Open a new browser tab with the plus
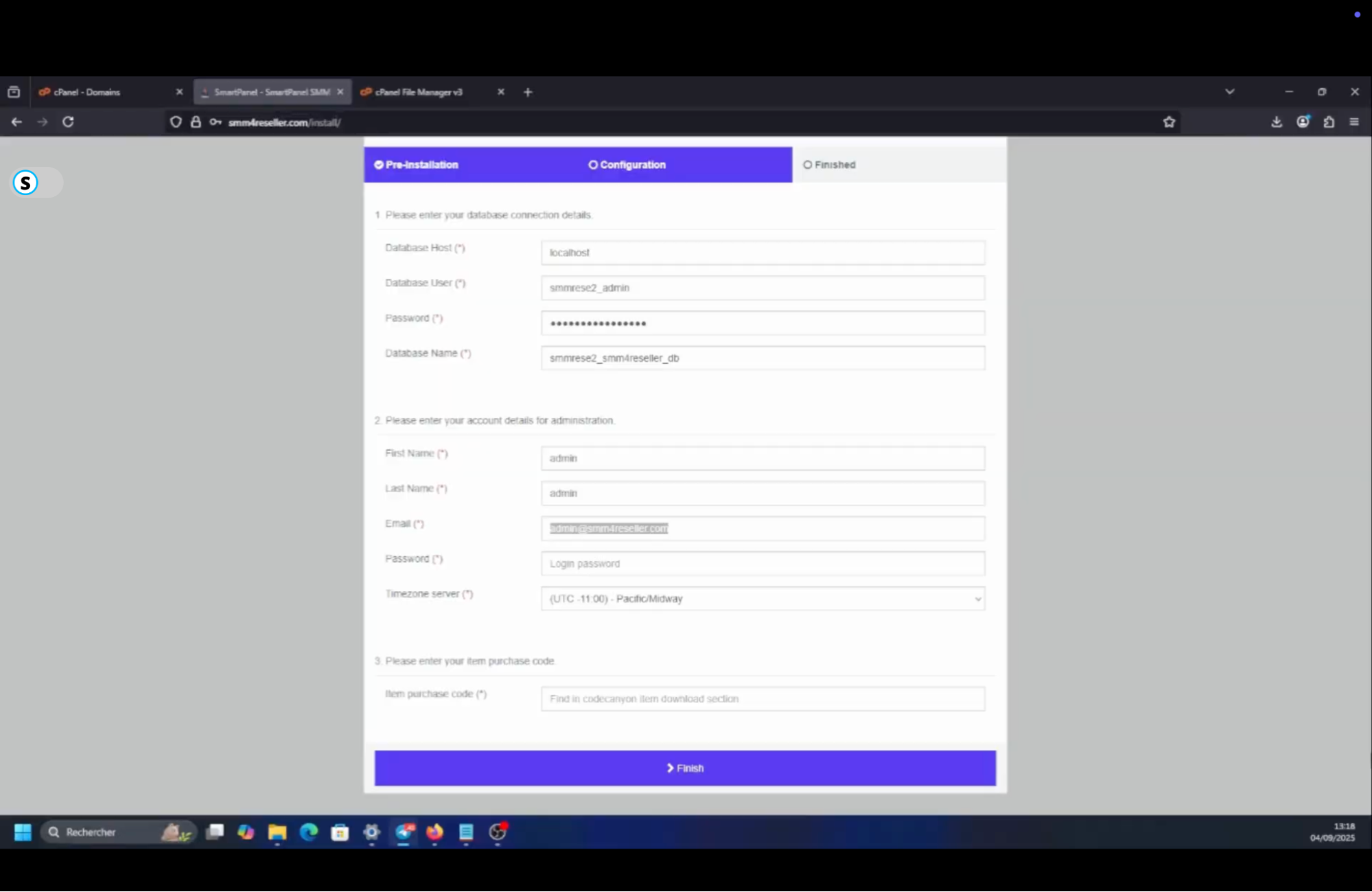This screenshot has height=892, width=1372. [x=527, y=91]
